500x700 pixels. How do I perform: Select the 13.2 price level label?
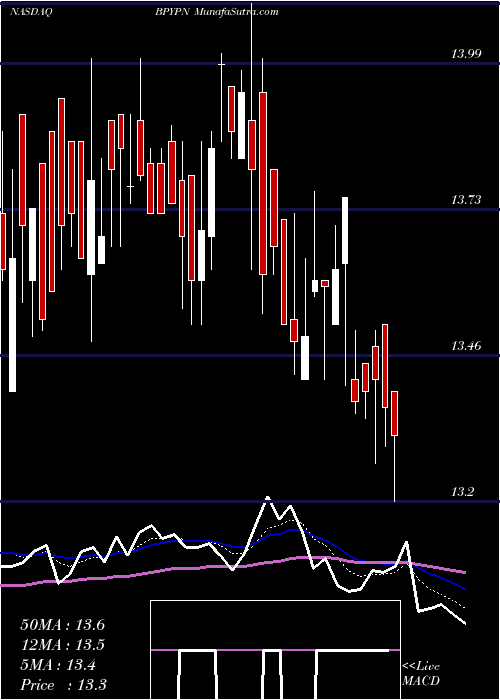[x=463, y=492]
